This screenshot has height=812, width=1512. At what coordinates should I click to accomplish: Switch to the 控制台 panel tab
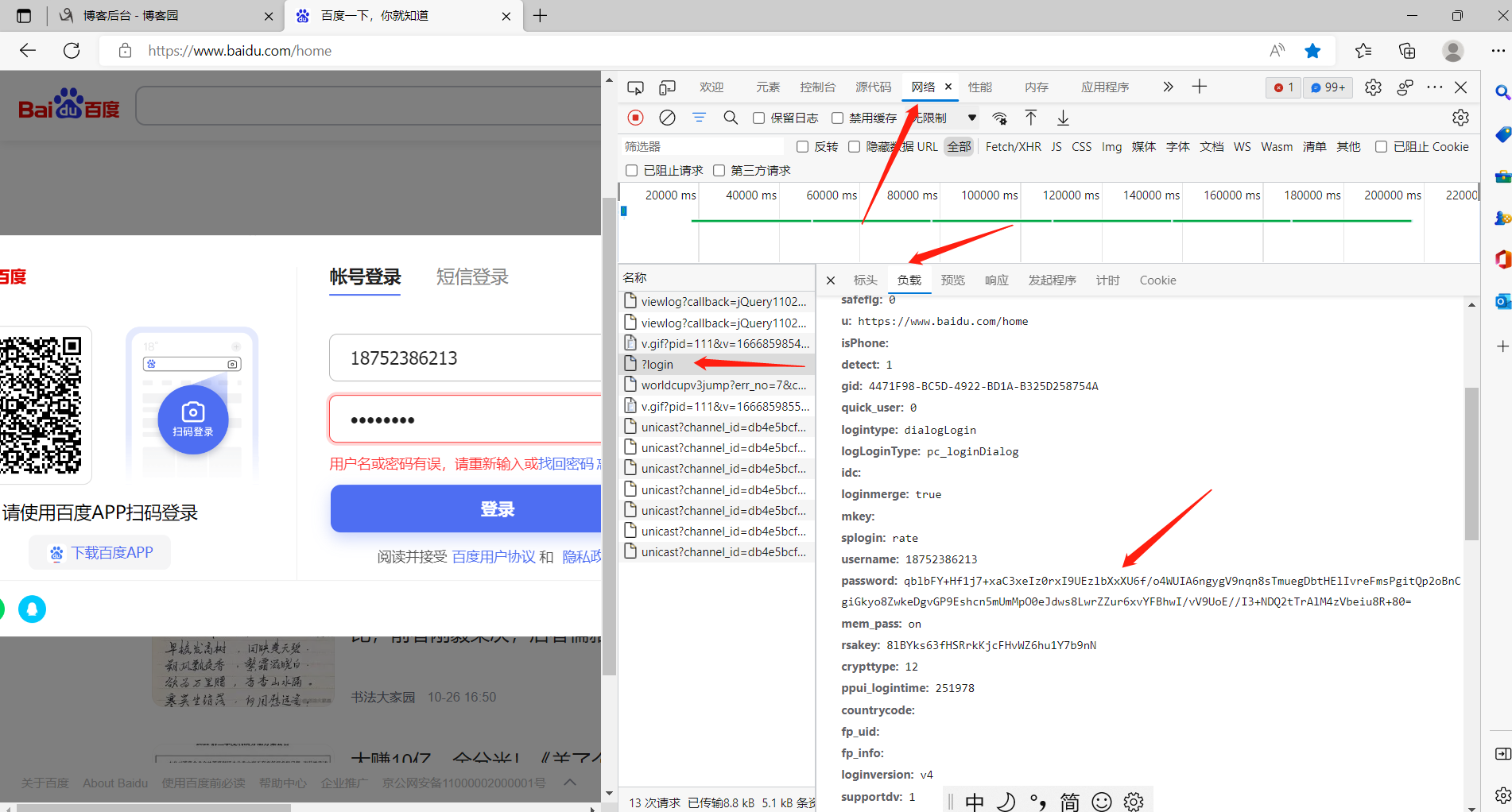[x=818, y=87]
